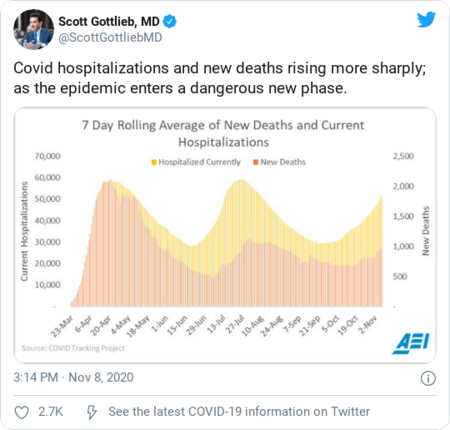This screenshot has height=430, width=450.
Task: Open the Scott Gottlieb, MD display name
Action: 109,22
